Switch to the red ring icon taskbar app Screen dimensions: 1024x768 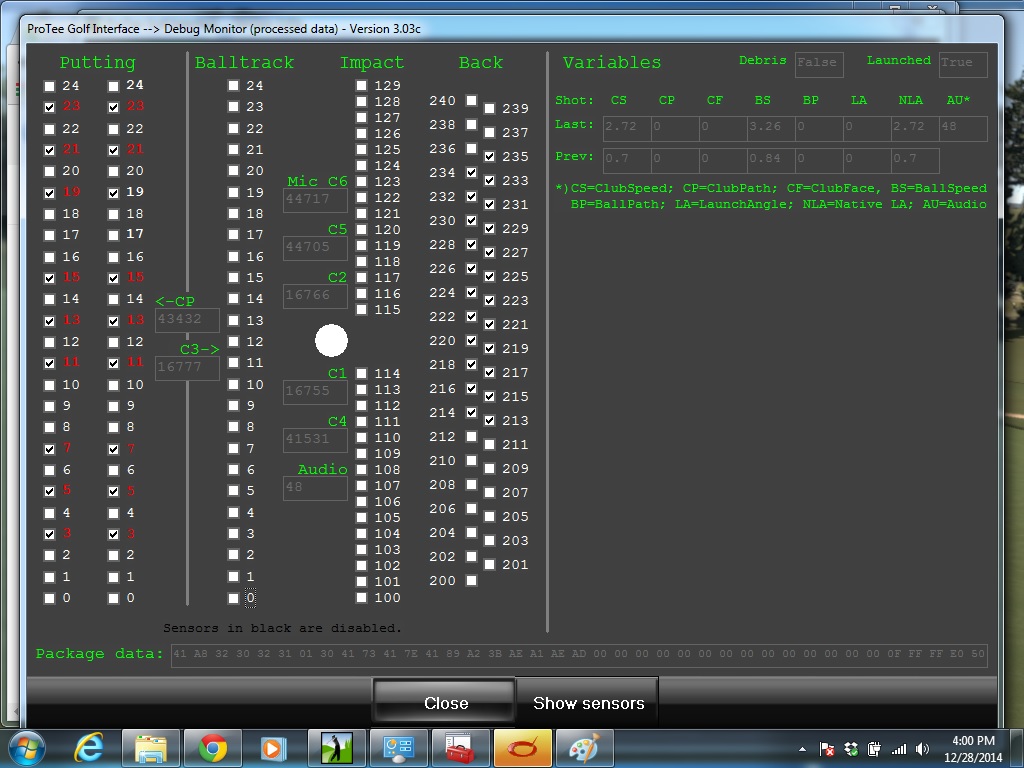[x=522, y=748]
